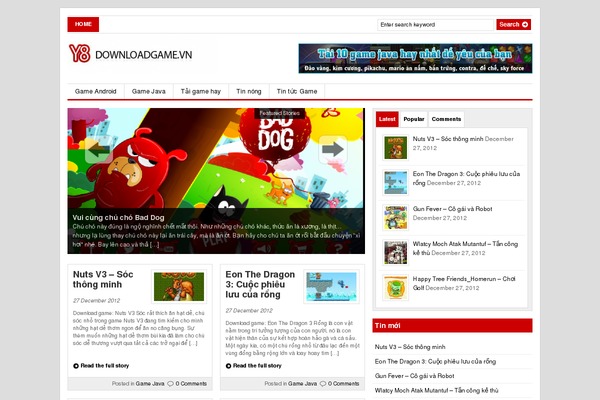The height and width of the screenshot is (400, 600).
Task: Go to previous slide with left arrow
Action: [x=99, y=149]
